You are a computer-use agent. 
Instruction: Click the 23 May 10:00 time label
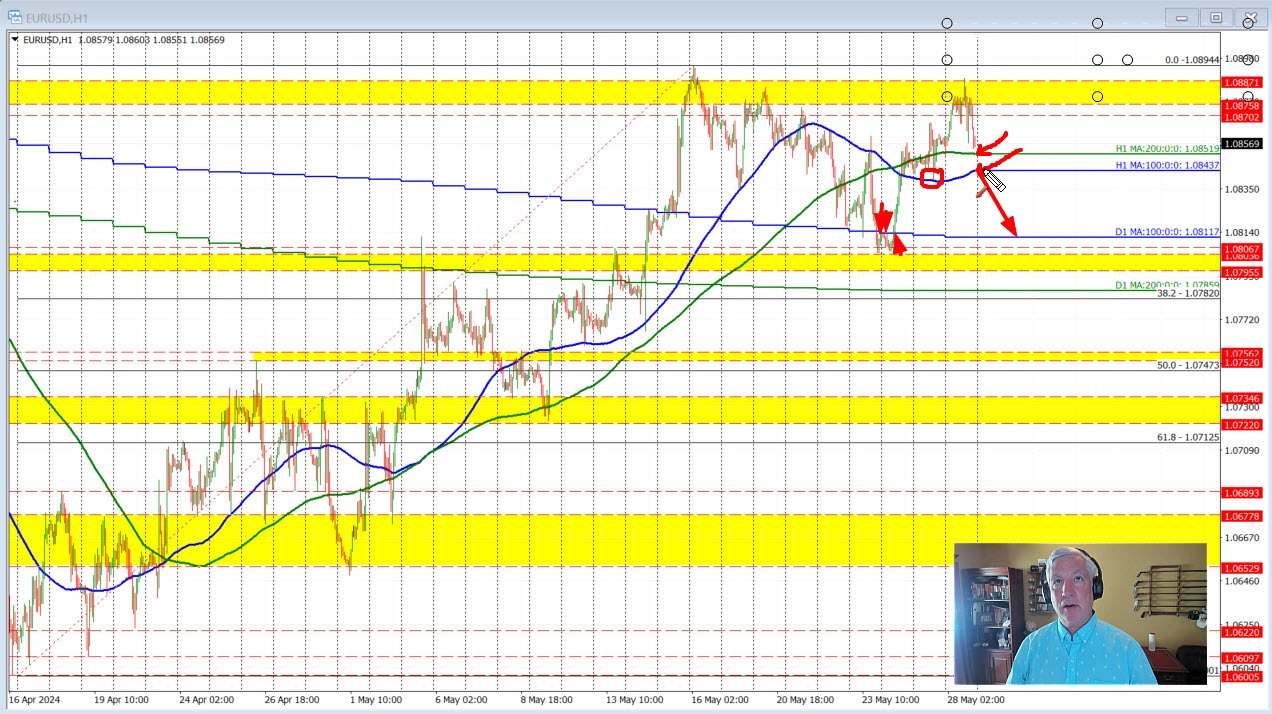click(890, 700)
